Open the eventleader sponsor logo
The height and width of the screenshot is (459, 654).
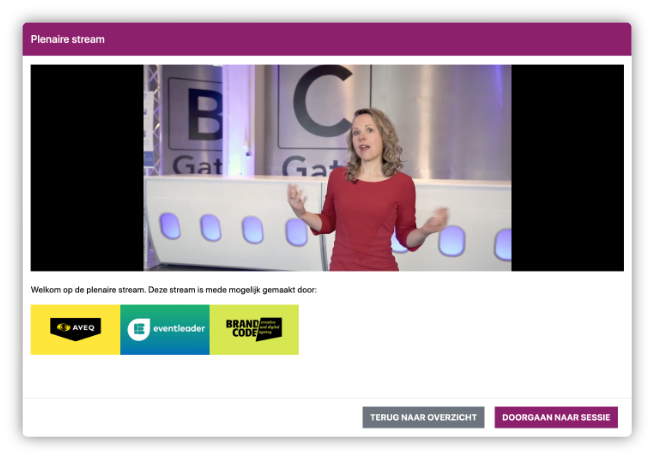pos(165,330)
